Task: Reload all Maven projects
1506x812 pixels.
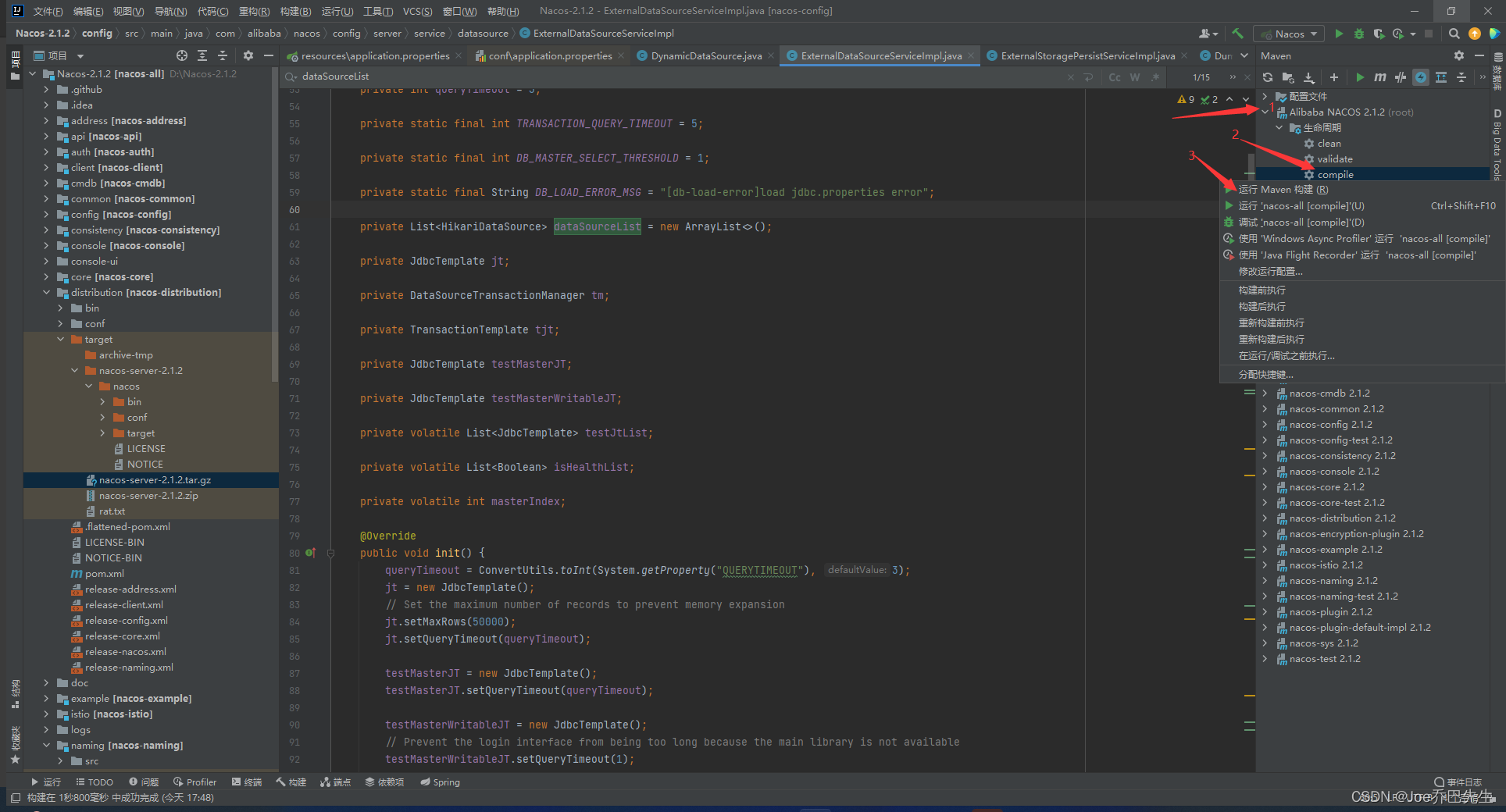Action: pos(1268,77)
